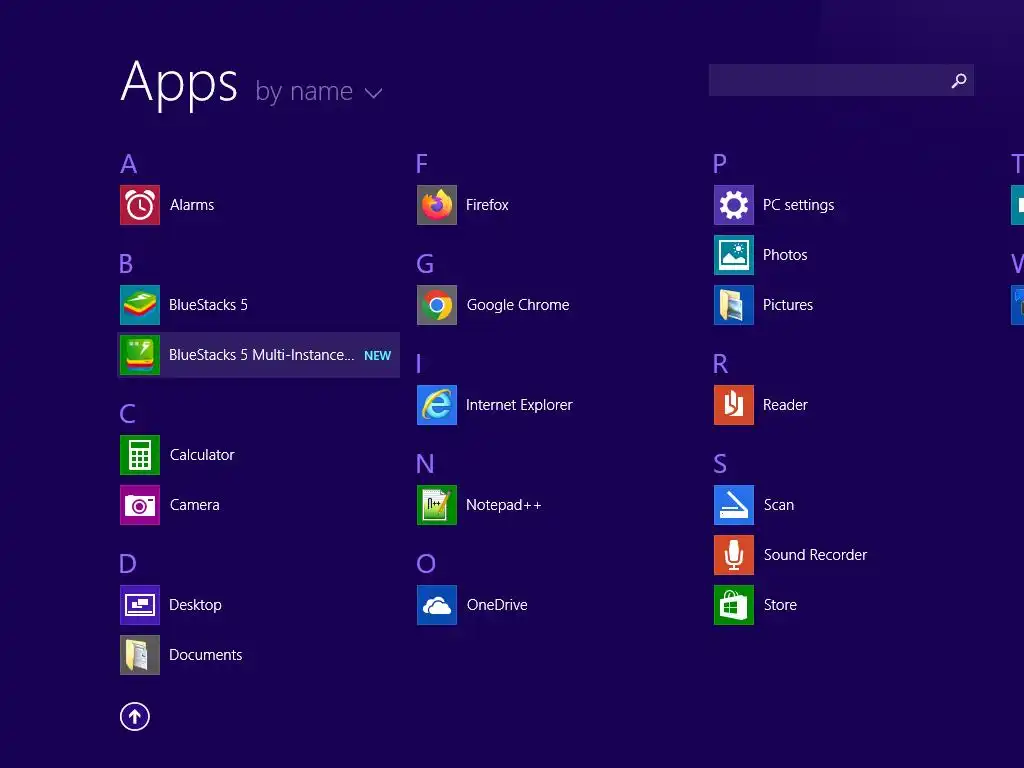Open the Store app icon

pos(734,605)
